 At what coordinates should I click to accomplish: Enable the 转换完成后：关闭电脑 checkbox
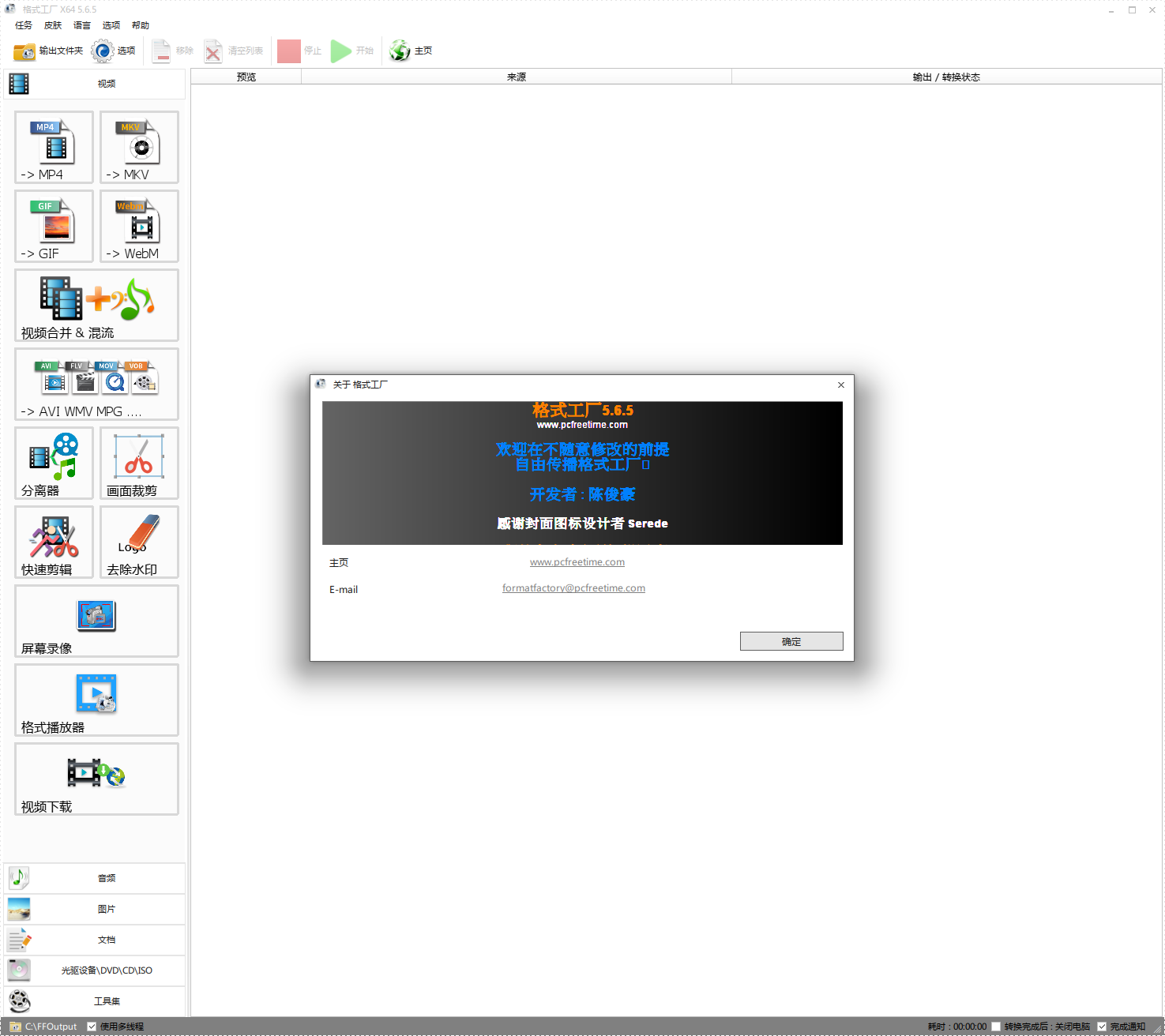click(x=996, y=1027)
